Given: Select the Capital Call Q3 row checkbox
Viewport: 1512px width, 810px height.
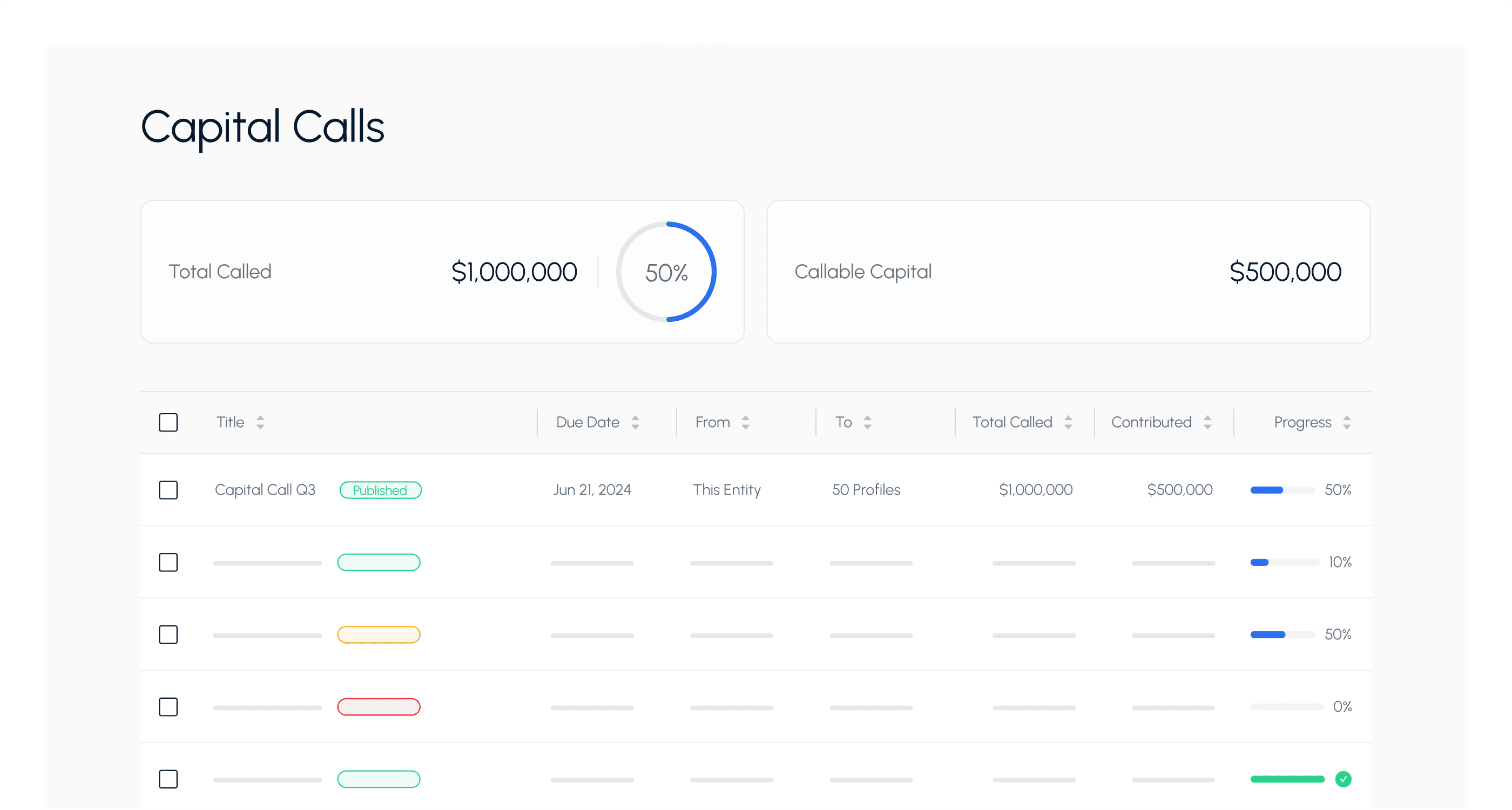Looking at the screenshot, I should click(168, 490).
